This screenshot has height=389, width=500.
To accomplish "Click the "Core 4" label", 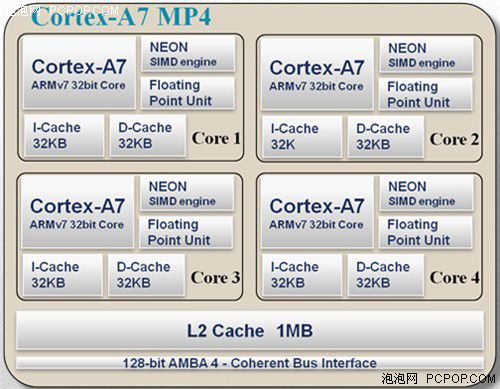I will [455, 278].
